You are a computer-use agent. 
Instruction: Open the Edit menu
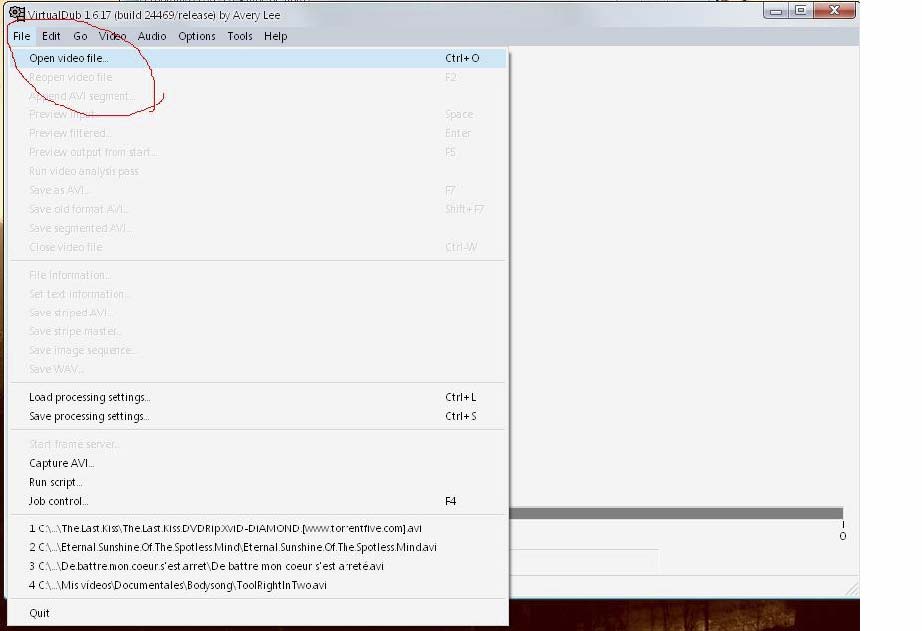coord(51,36)
